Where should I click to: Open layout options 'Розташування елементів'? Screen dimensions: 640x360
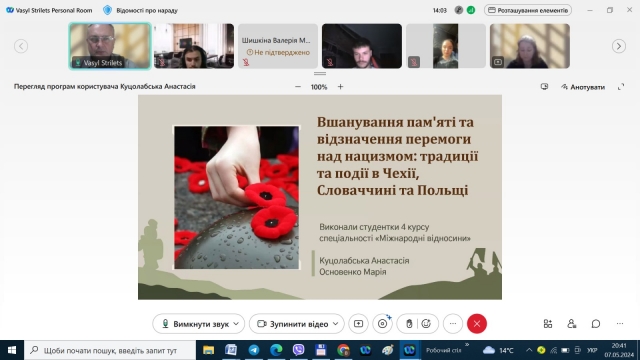[x=528, y=10]
